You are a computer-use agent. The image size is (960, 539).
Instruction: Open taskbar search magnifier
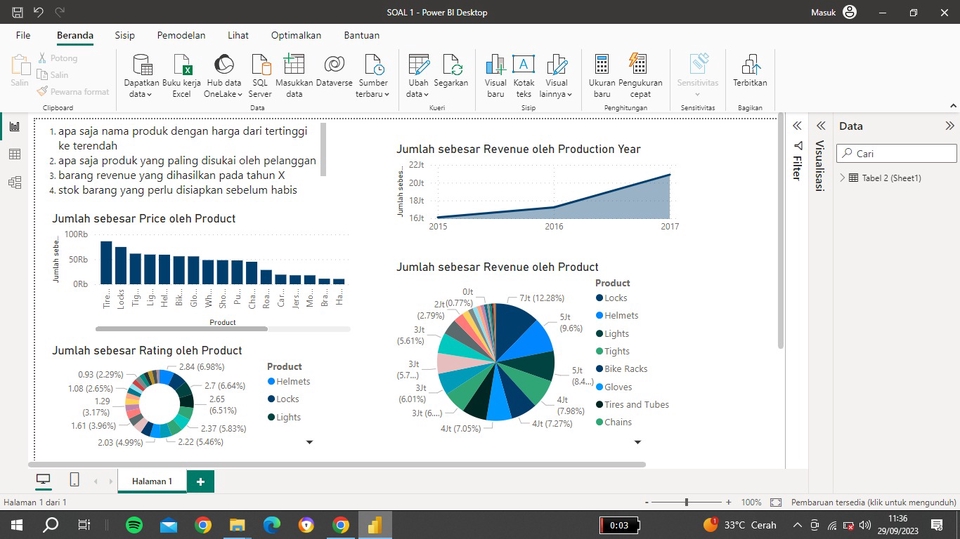50,525
